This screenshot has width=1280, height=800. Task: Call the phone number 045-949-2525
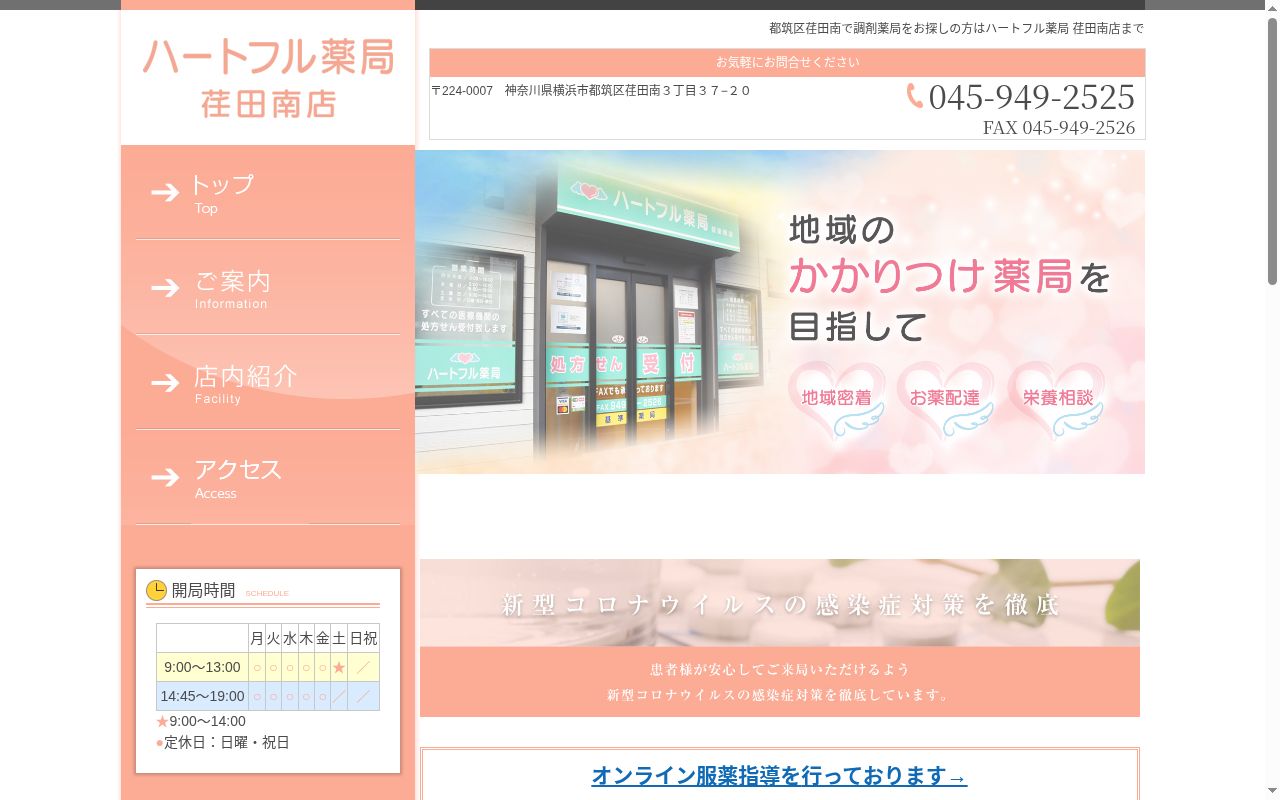coord(1031,97)
